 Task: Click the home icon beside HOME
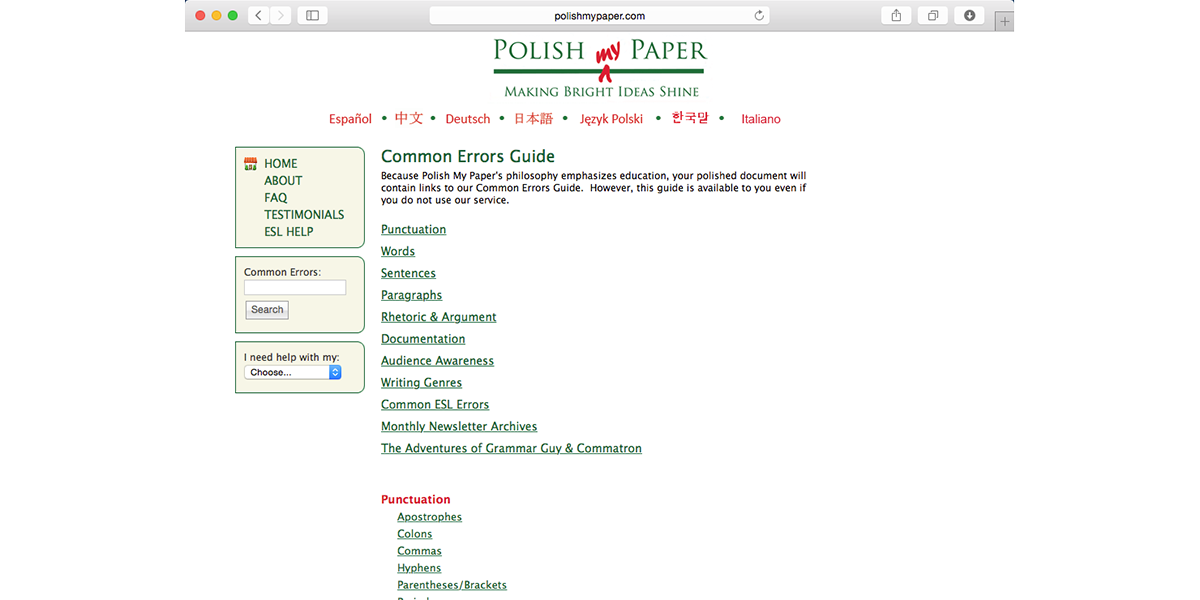point(251,163)
